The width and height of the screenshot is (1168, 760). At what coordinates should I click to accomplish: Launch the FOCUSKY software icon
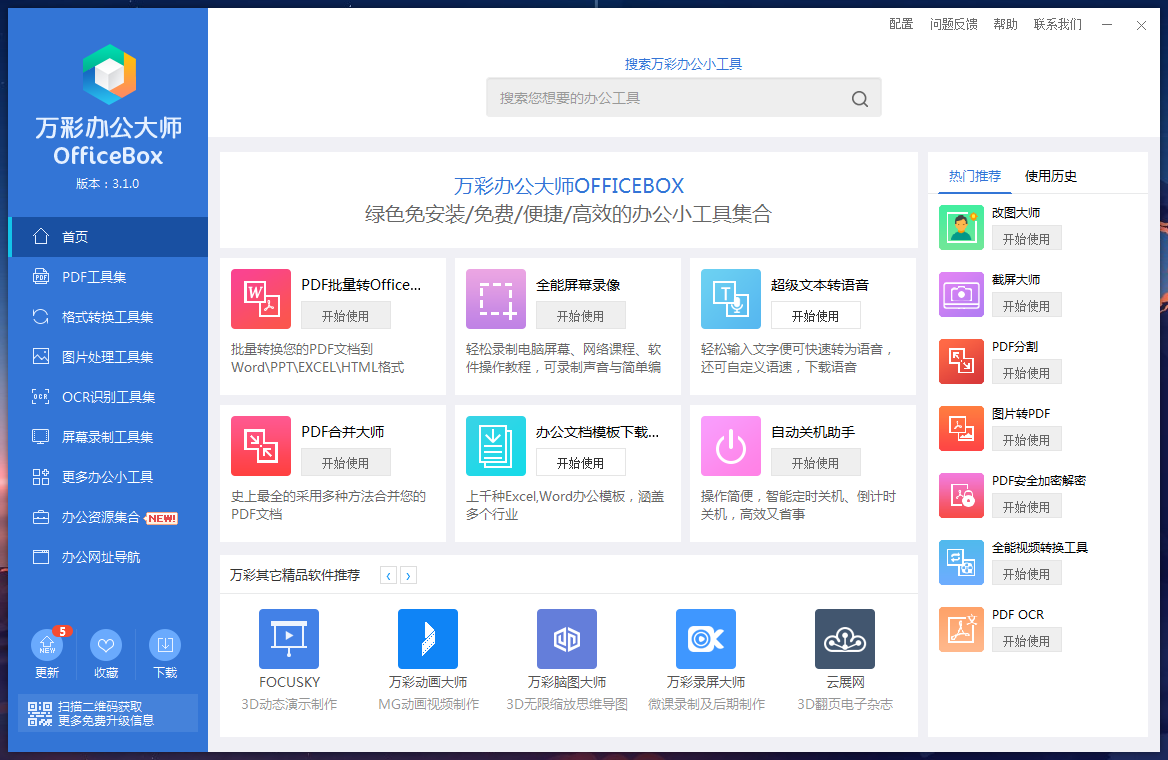click(x=289, y=639)
